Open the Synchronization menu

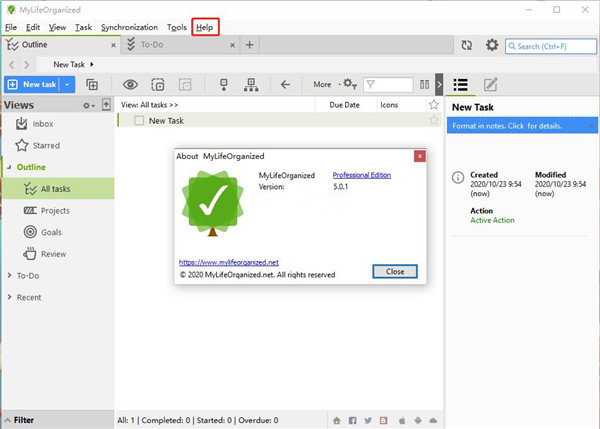(129, 28)
